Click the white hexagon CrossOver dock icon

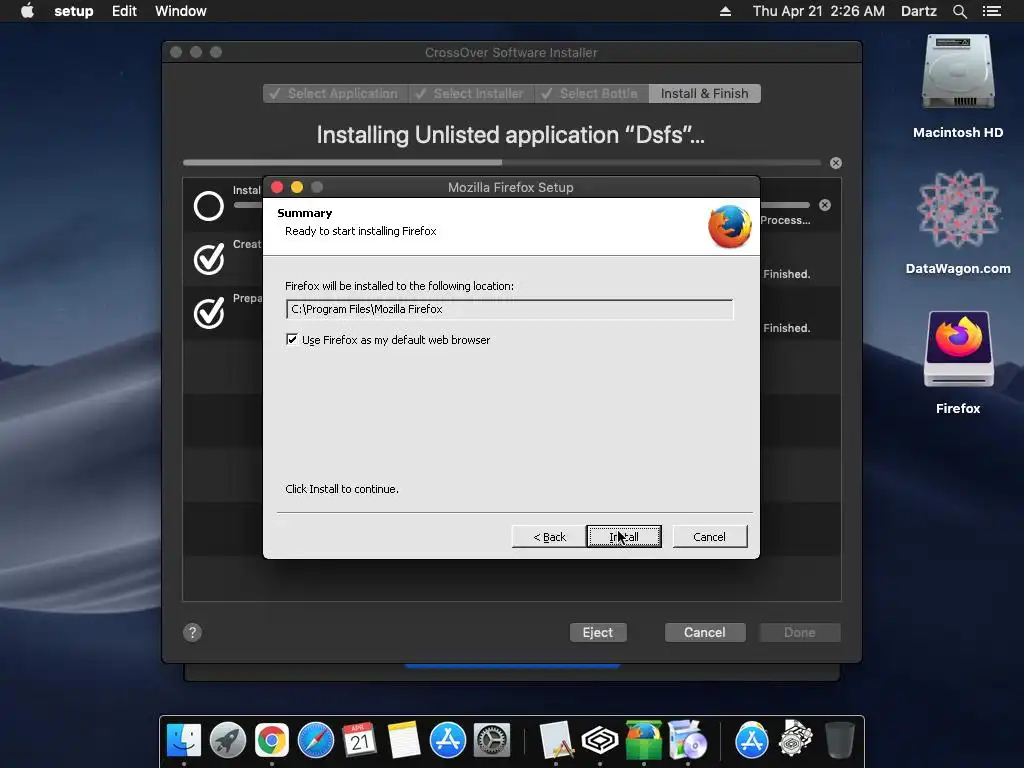pyautogui.click(x=600, y=741)
